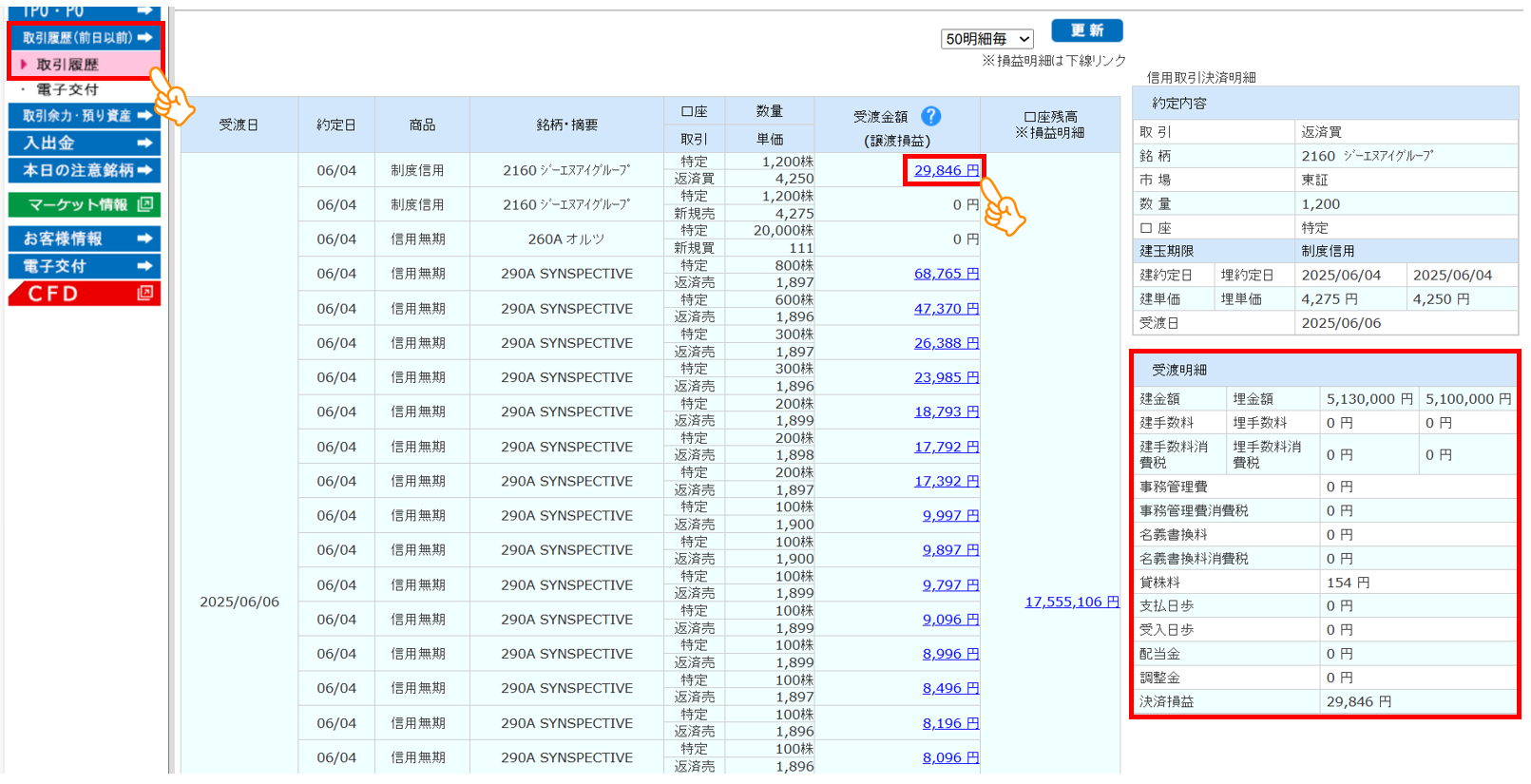This screenshot has width=1531, height=784.
Task: Open profit detail link 47,370 円
Action: click(946, 308)
